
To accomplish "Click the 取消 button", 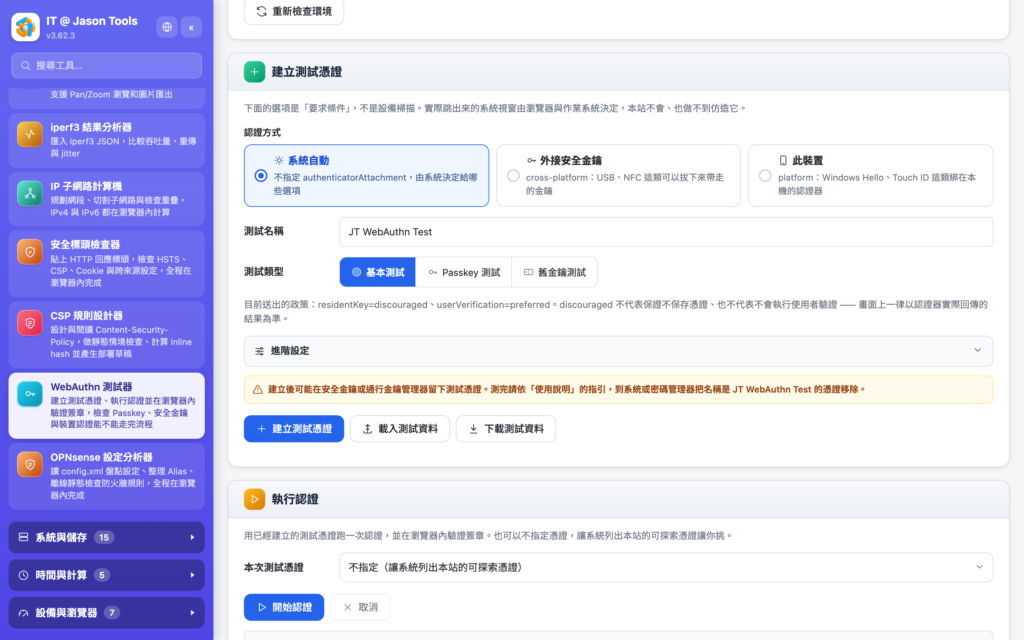I will [360, 607].
